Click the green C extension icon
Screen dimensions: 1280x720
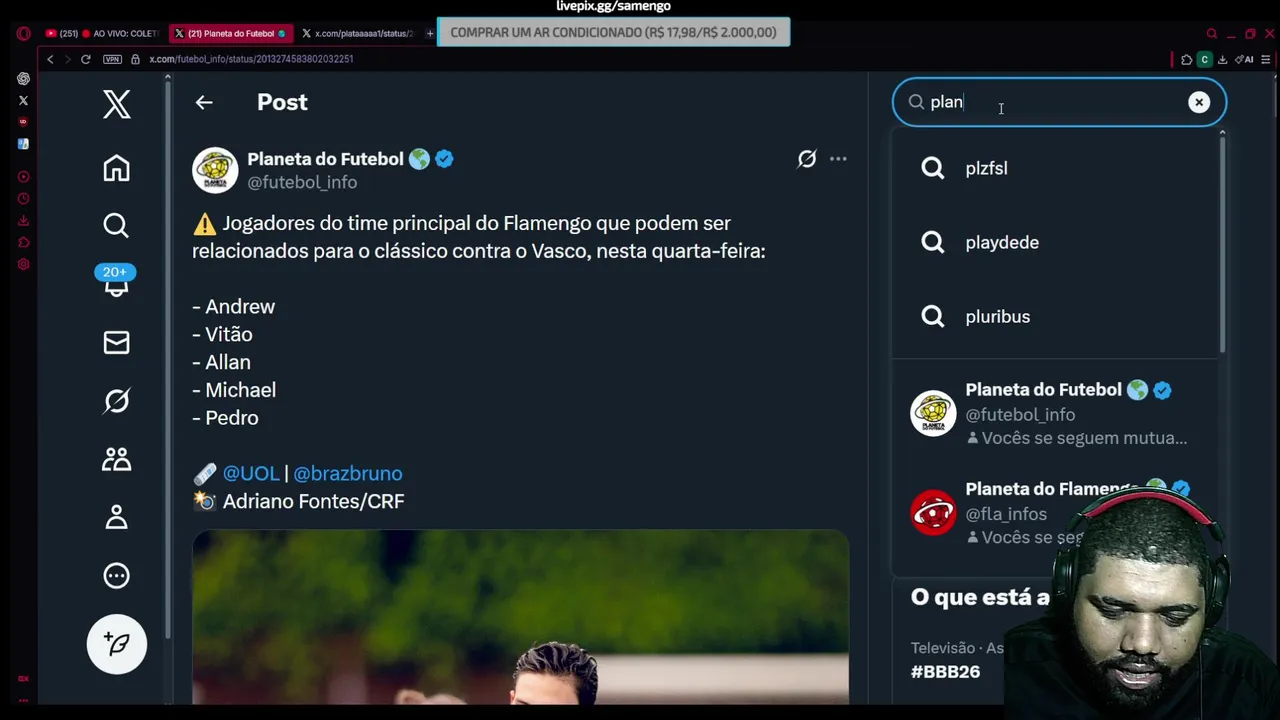pyautogui.click(x=1204, y=60)
